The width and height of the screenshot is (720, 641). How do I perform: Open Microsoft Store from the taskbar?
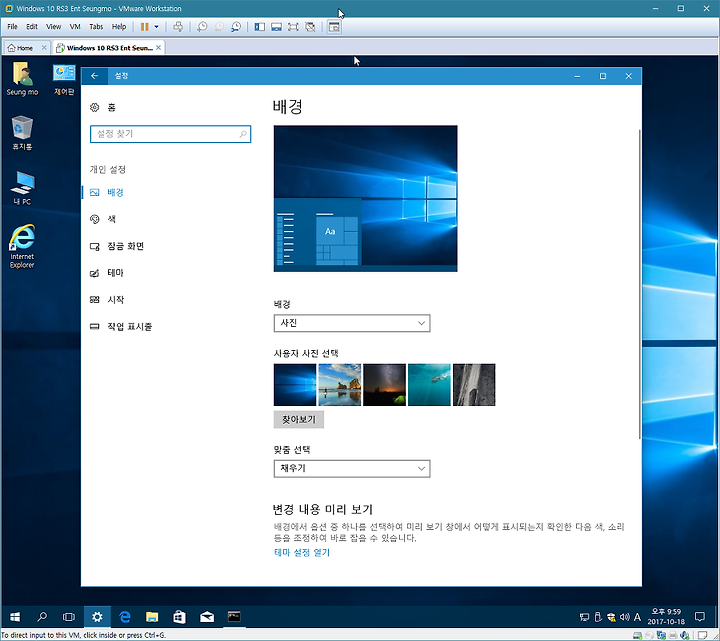[180, 617]
